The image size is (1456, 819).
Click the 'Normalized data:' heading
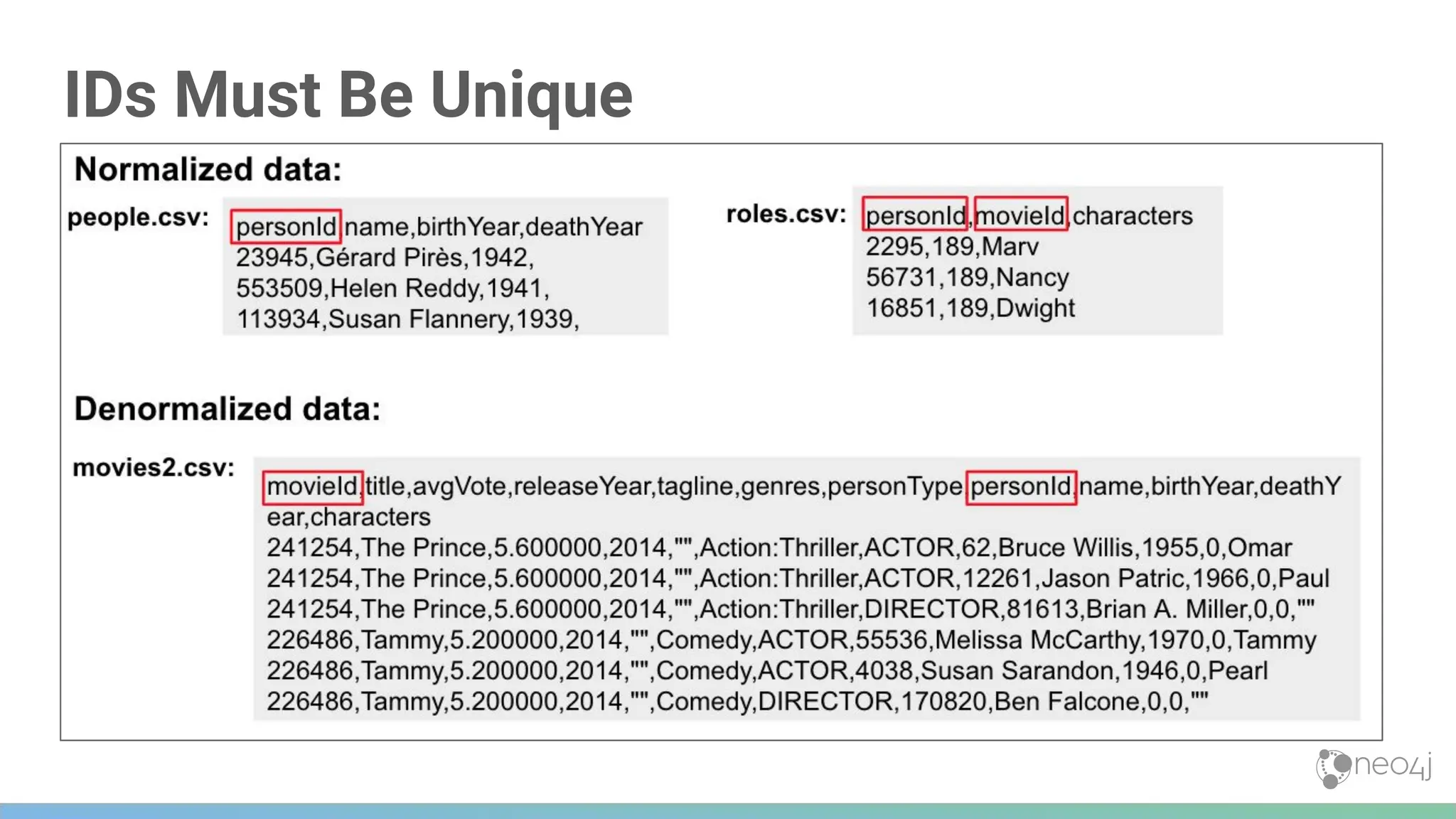pyautogui.click(x=208, y=170)
